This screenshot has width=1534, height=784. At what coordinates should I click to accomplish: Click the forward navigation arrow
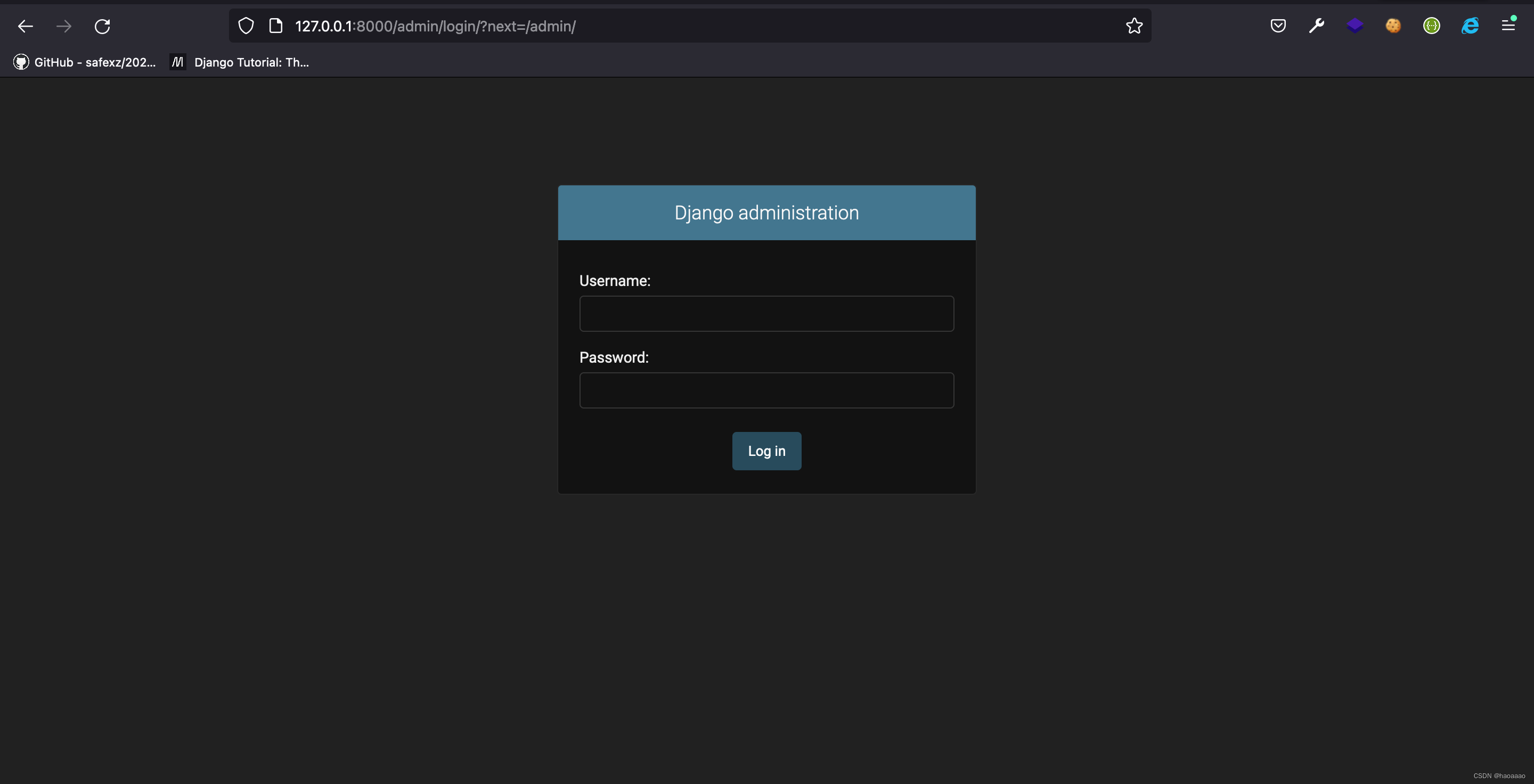click(64, 26)
